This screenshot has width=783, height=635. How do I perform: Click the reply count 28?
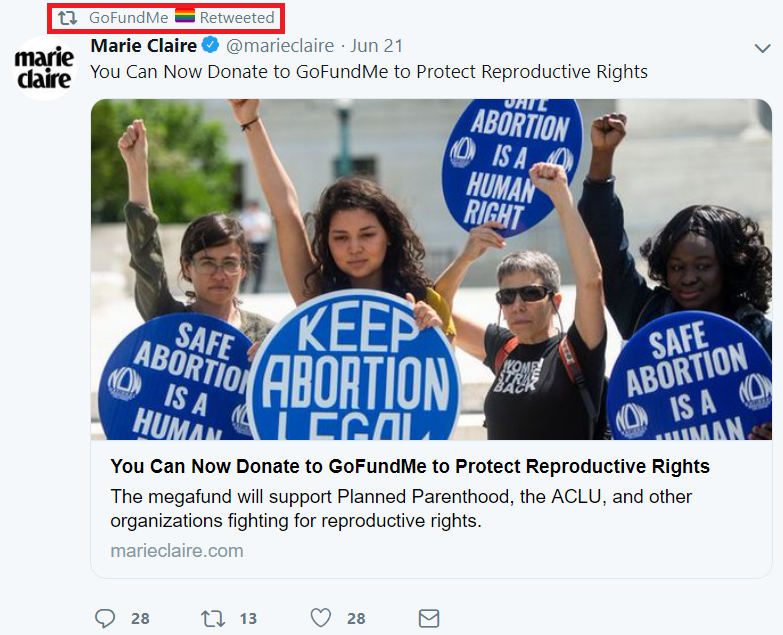[140, 619]
